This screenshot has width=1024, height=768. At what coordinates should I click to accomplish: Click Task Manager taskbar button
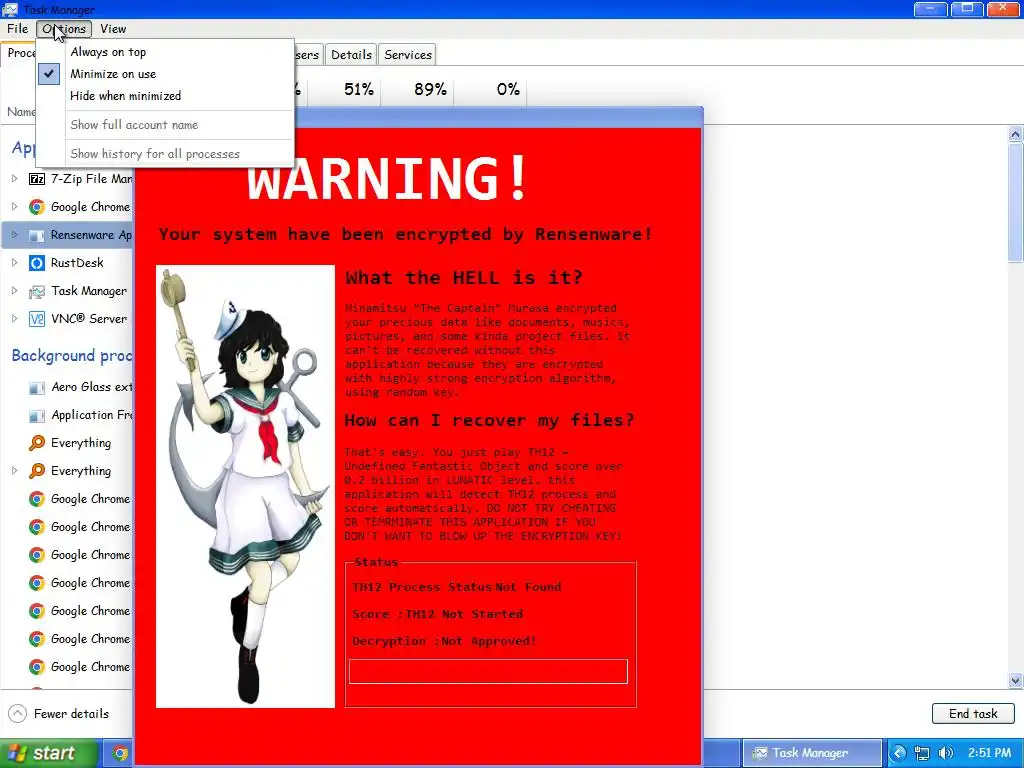pyautogui.click(x=812, y=753)
